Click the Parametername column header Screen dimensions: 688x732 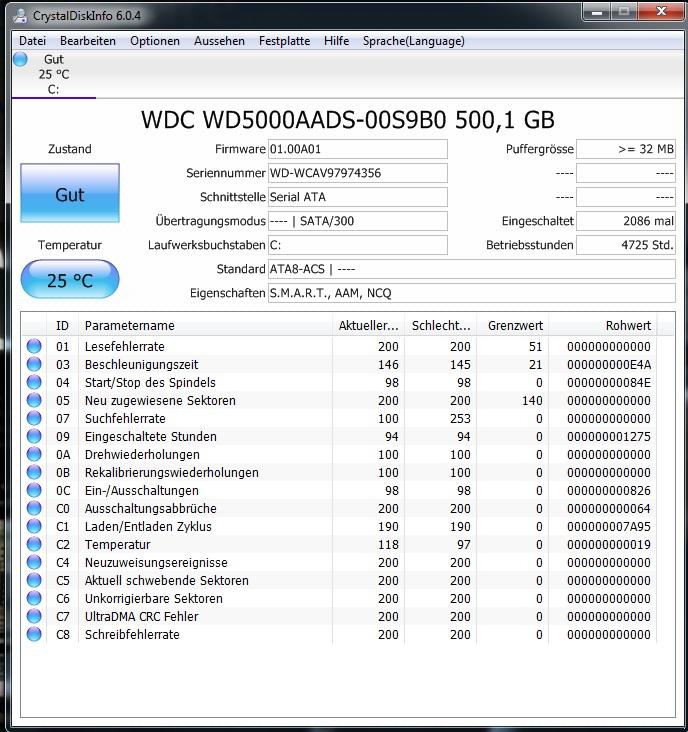pos(205,325)
